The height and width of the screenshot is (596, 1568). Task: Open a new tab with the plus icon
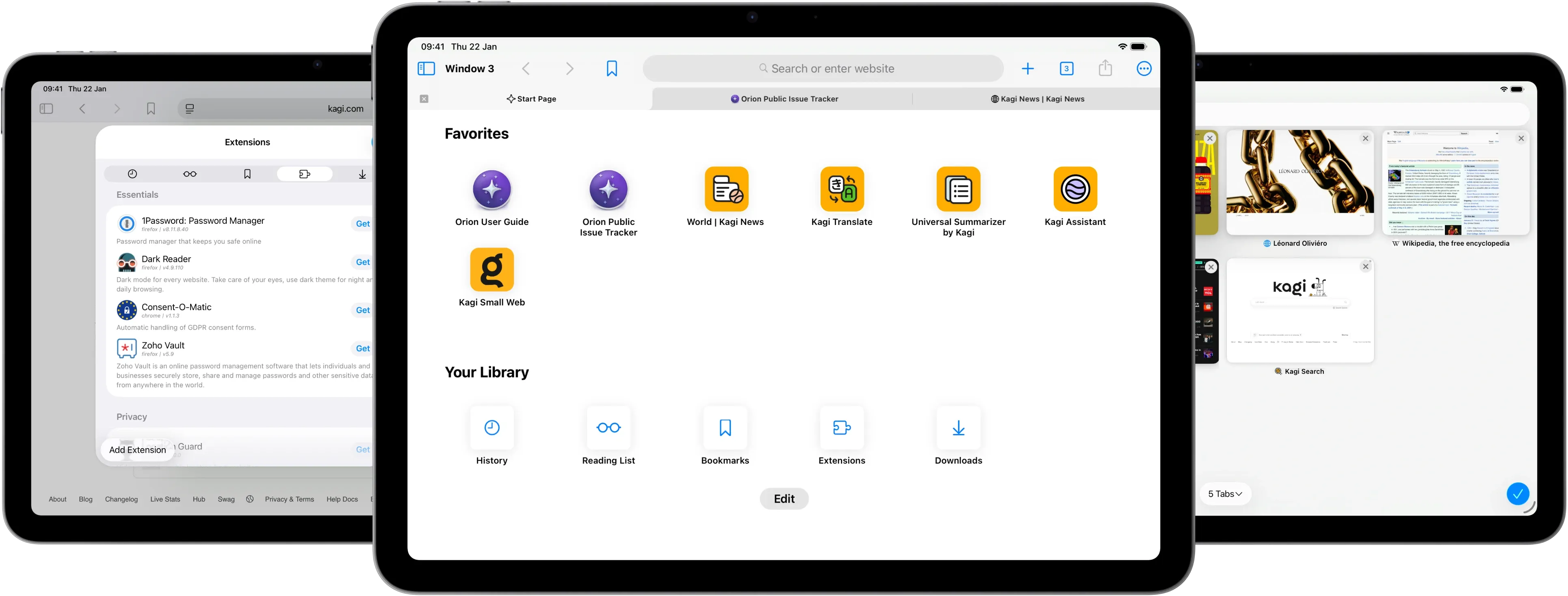pos(1028,68)
